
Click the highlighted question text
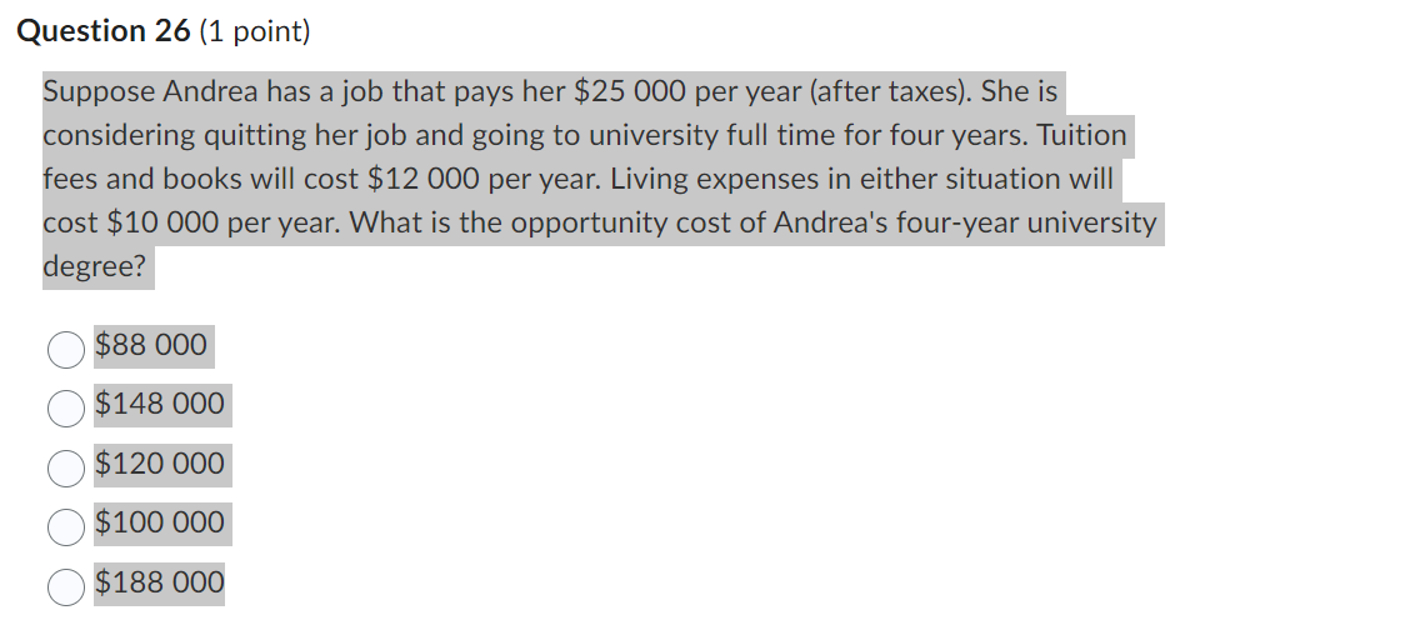(600, 178)
